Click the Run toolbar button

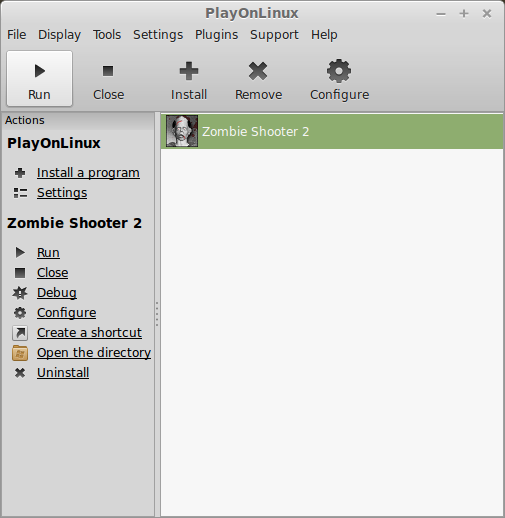(39, 78)
